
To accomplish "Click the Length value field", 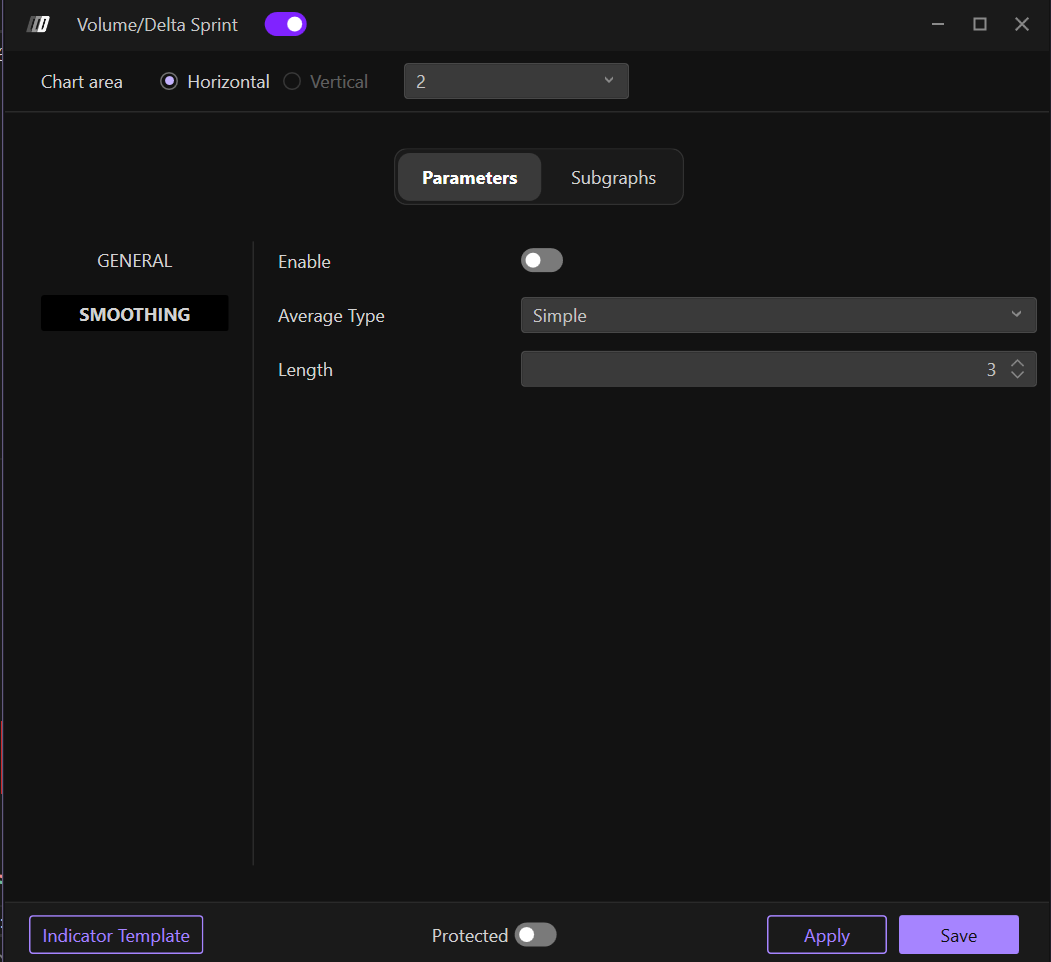I will [x=760, y=370].
